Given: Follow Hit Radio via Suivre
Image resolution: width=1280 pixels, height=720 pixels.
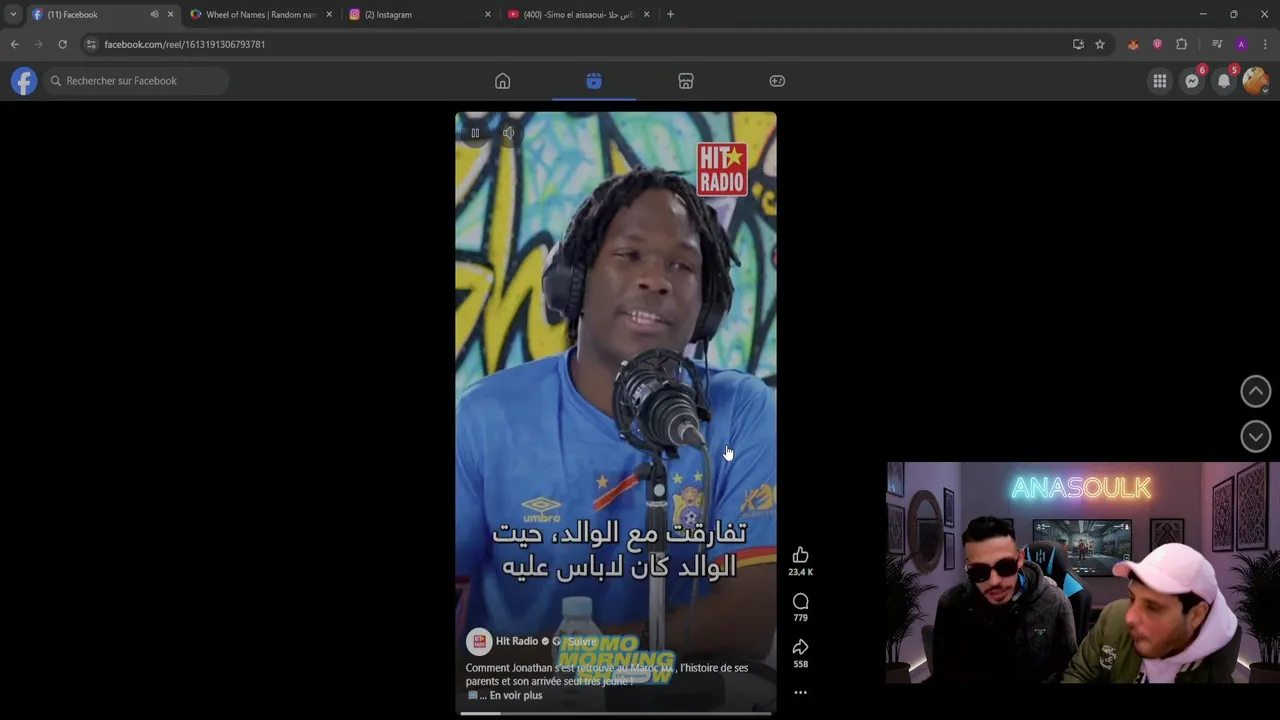Looking at the screenshot, I should coord(581,641).
